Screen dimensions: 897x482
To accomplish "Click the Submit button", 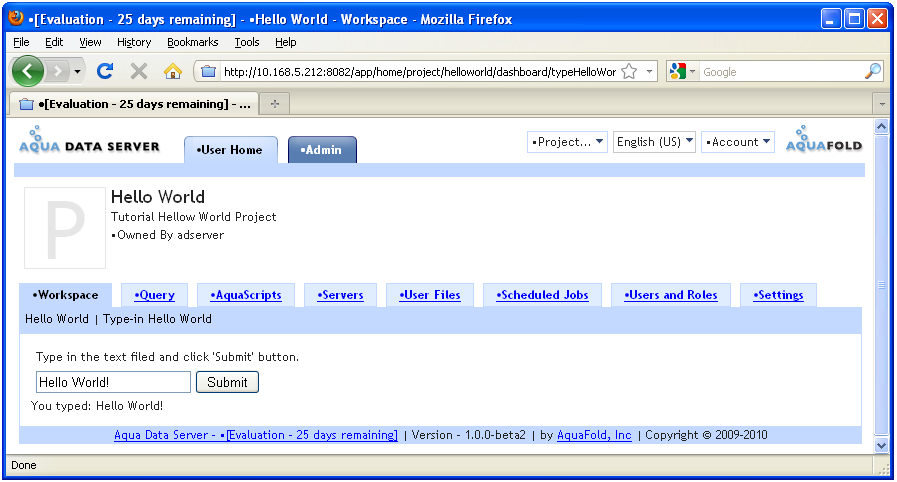I will click(x=227, y=382).
